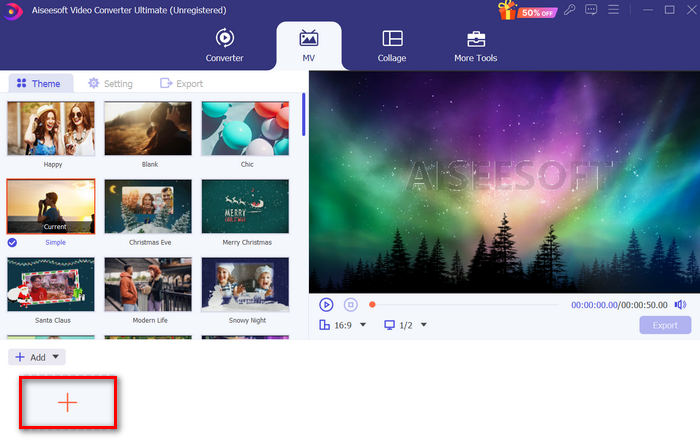This screenshot has width=700, height=443.
Task: Switch to the MV tab
Action: (308, 46)
